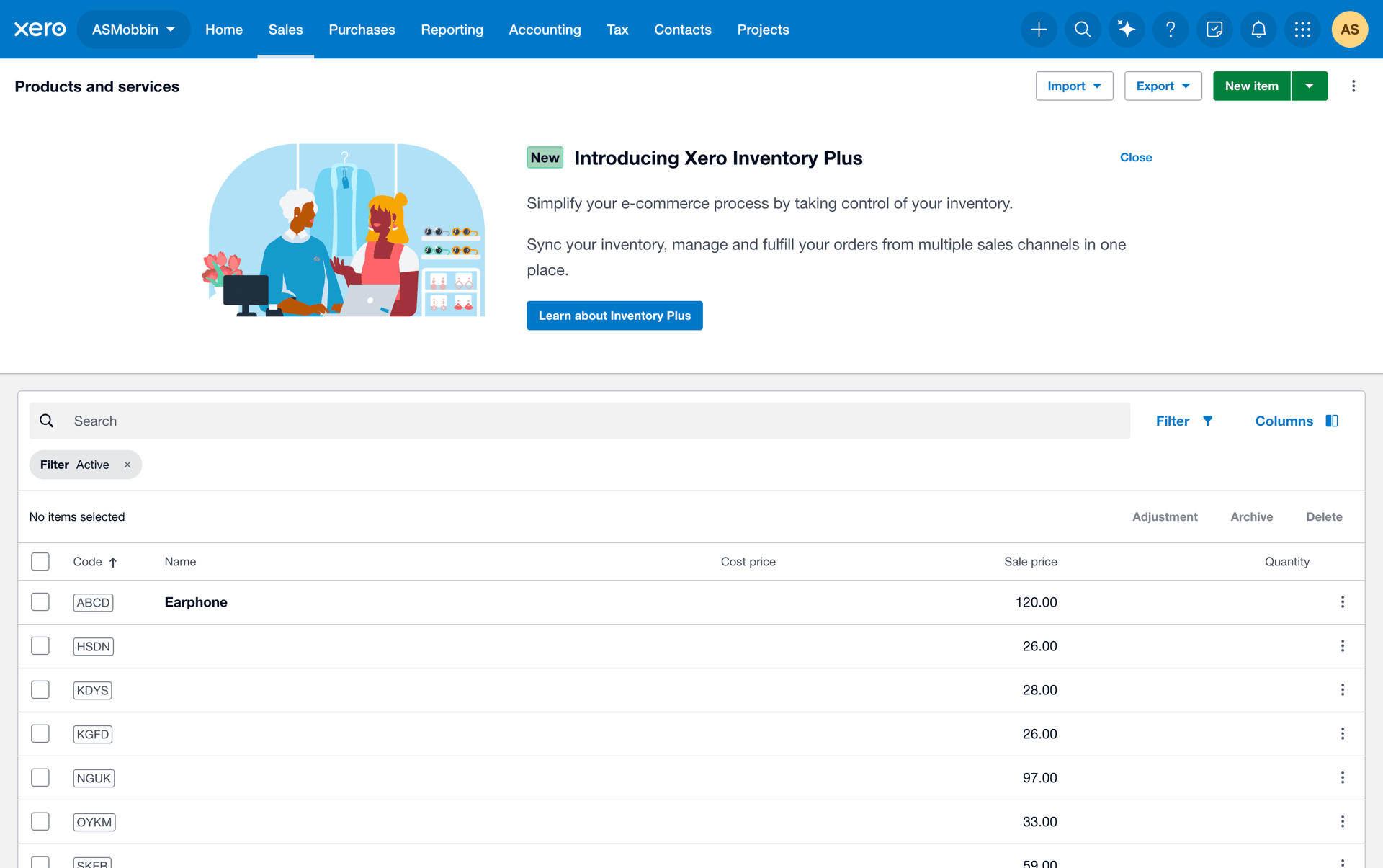Click the Adjustment action
Screen dimensions: 1383x868
pyautogui.click(x=1165, y=516)
